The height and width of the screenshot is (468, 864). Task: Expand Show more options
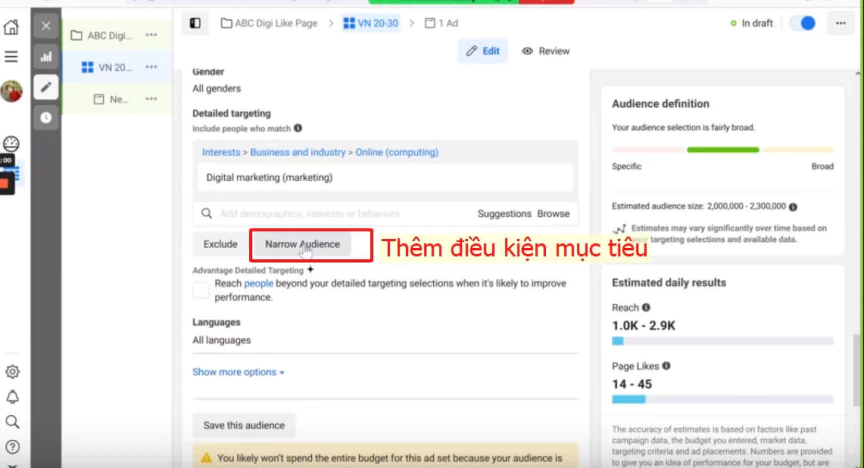coord(238,372)
